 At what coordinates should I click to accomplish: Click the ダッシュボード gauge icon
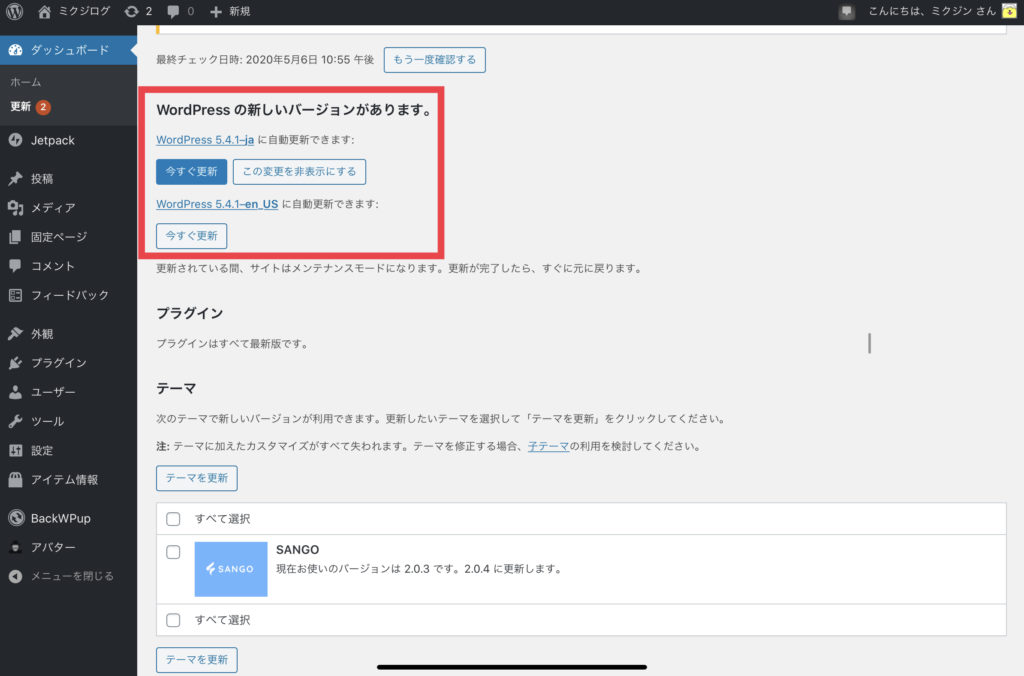[x=15, y=50]
